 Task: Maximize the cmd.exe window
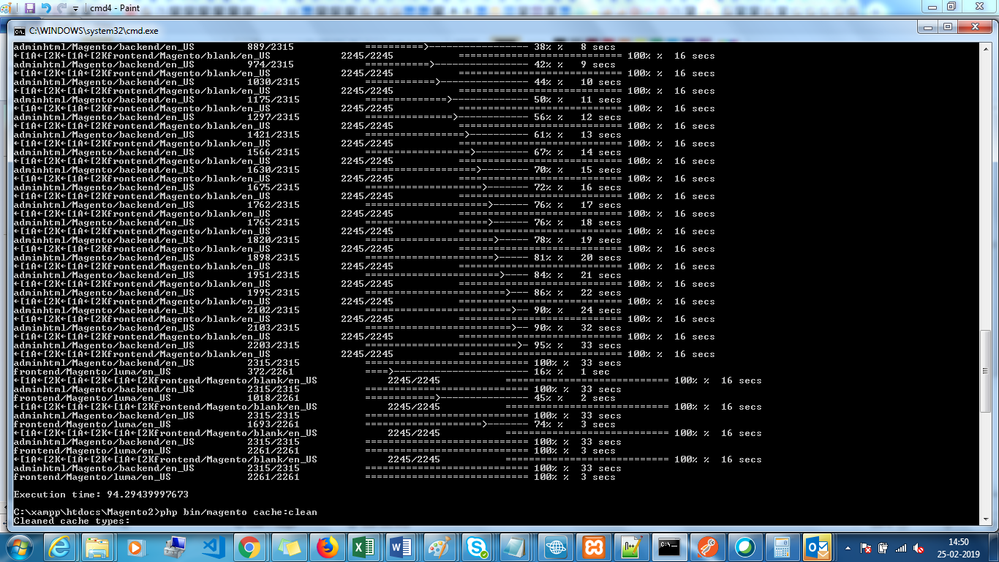point(947,27)
